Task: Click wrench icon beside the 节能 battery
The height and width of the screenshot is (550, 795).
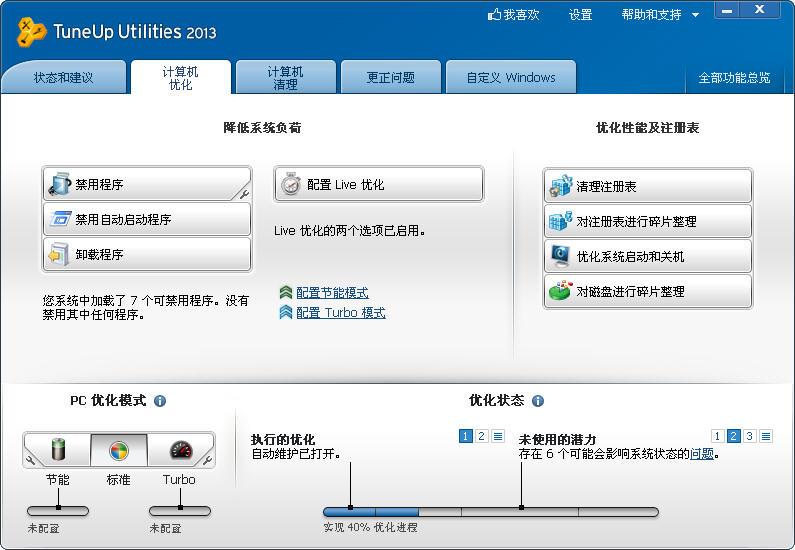Action: pos(31,460)
